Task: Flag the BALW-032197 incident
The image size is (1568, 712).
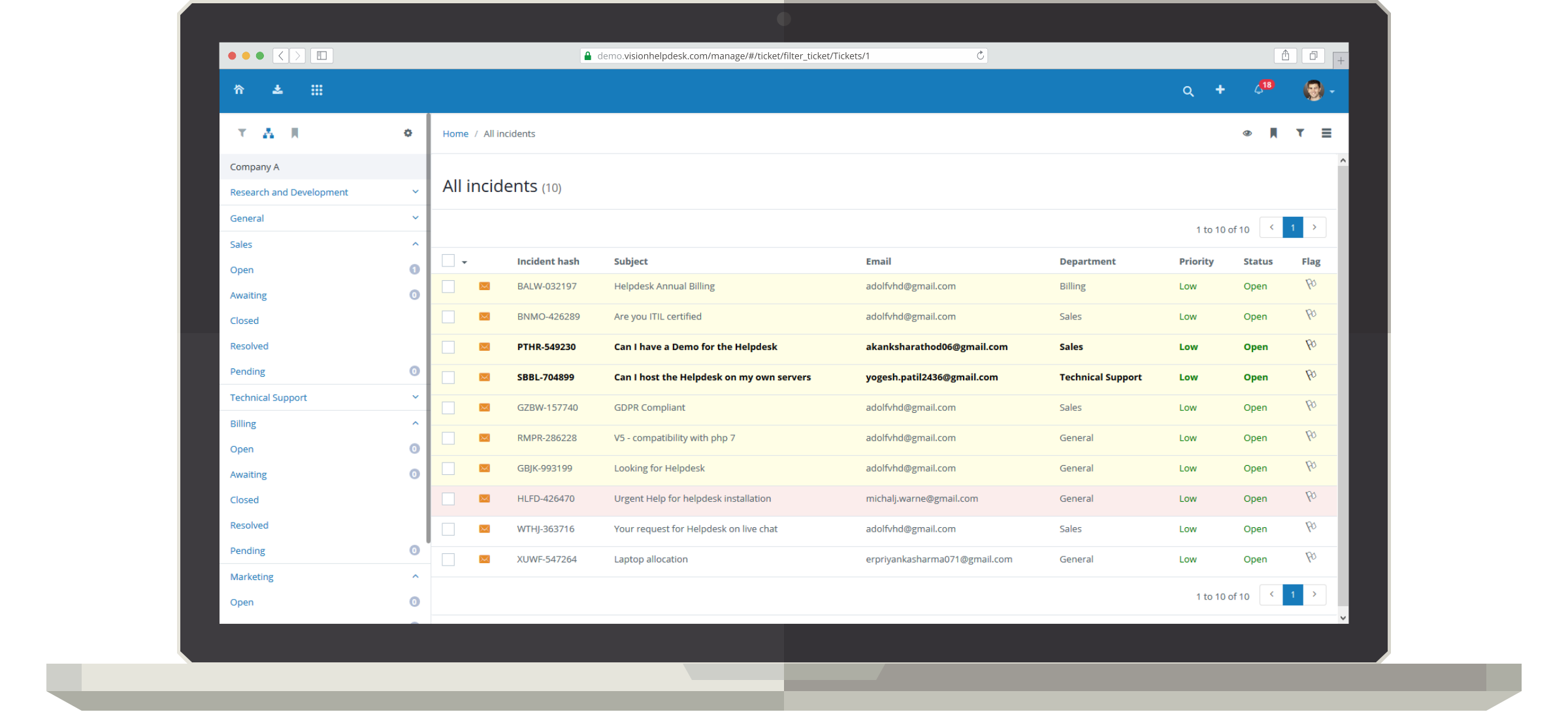Action: (x=1310, y=285)
